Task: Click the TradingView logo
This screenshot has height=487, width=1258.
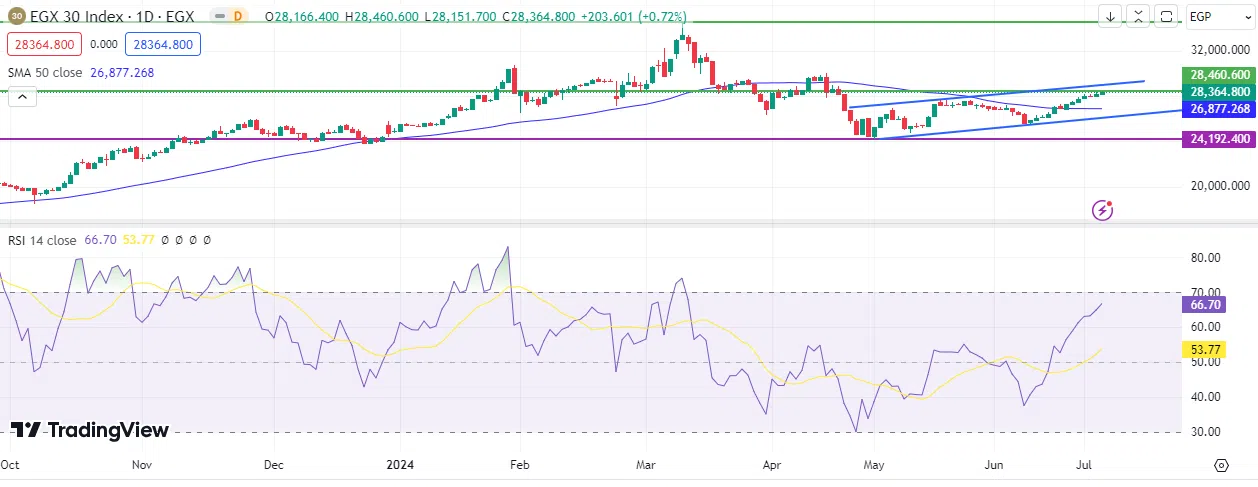Action: coord(90,430)
